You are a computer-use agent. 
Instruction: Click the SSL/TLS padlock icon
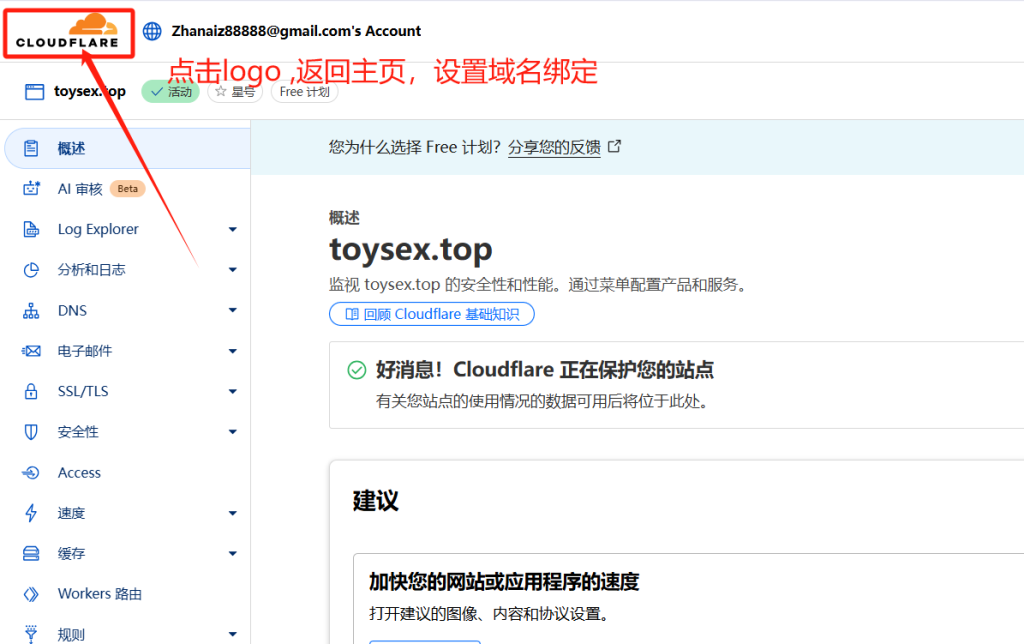pos(31,391)
